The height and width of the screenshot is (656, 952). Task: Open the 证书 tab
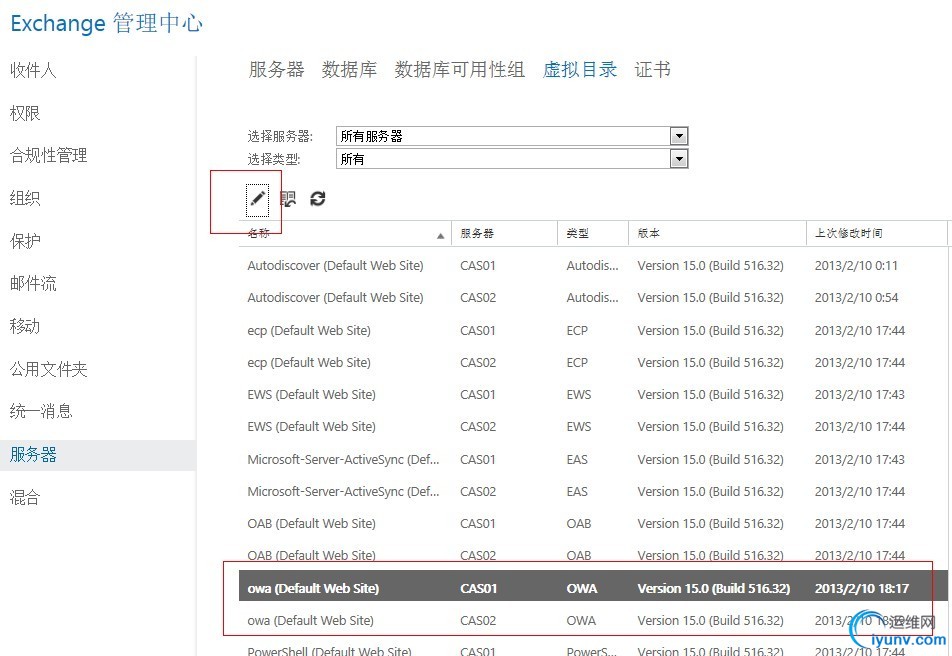click(x=653, y=69)
